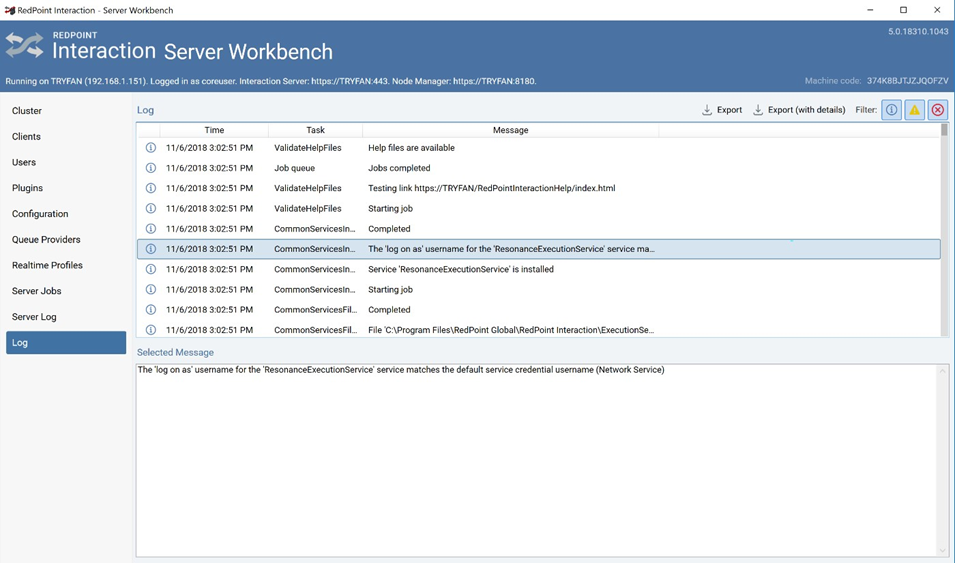
Task: Open the Clients section in sidebar
Action: [26, 137]
